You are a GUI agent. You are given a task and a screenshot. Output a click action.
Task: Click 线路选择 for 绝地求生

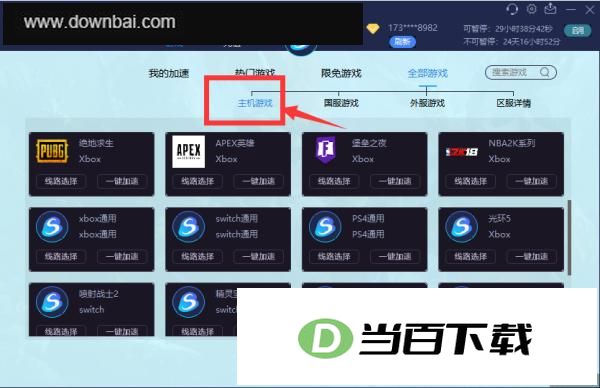pos(61,181)
